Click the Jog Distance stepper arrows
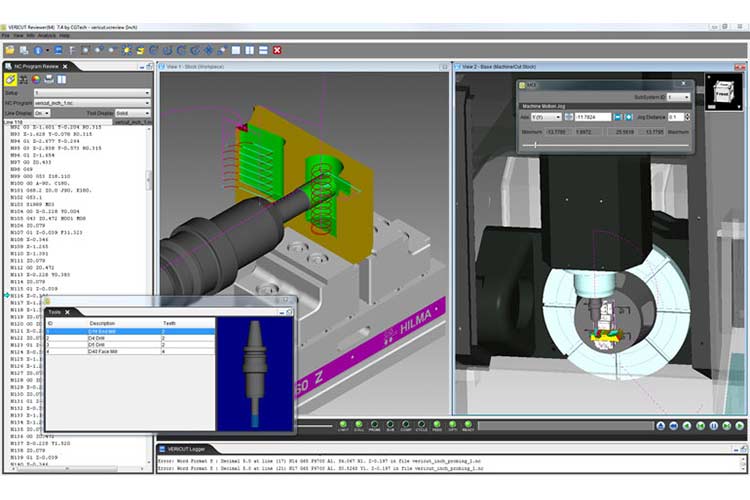This screenshot has height=500, width=750. 687,117
